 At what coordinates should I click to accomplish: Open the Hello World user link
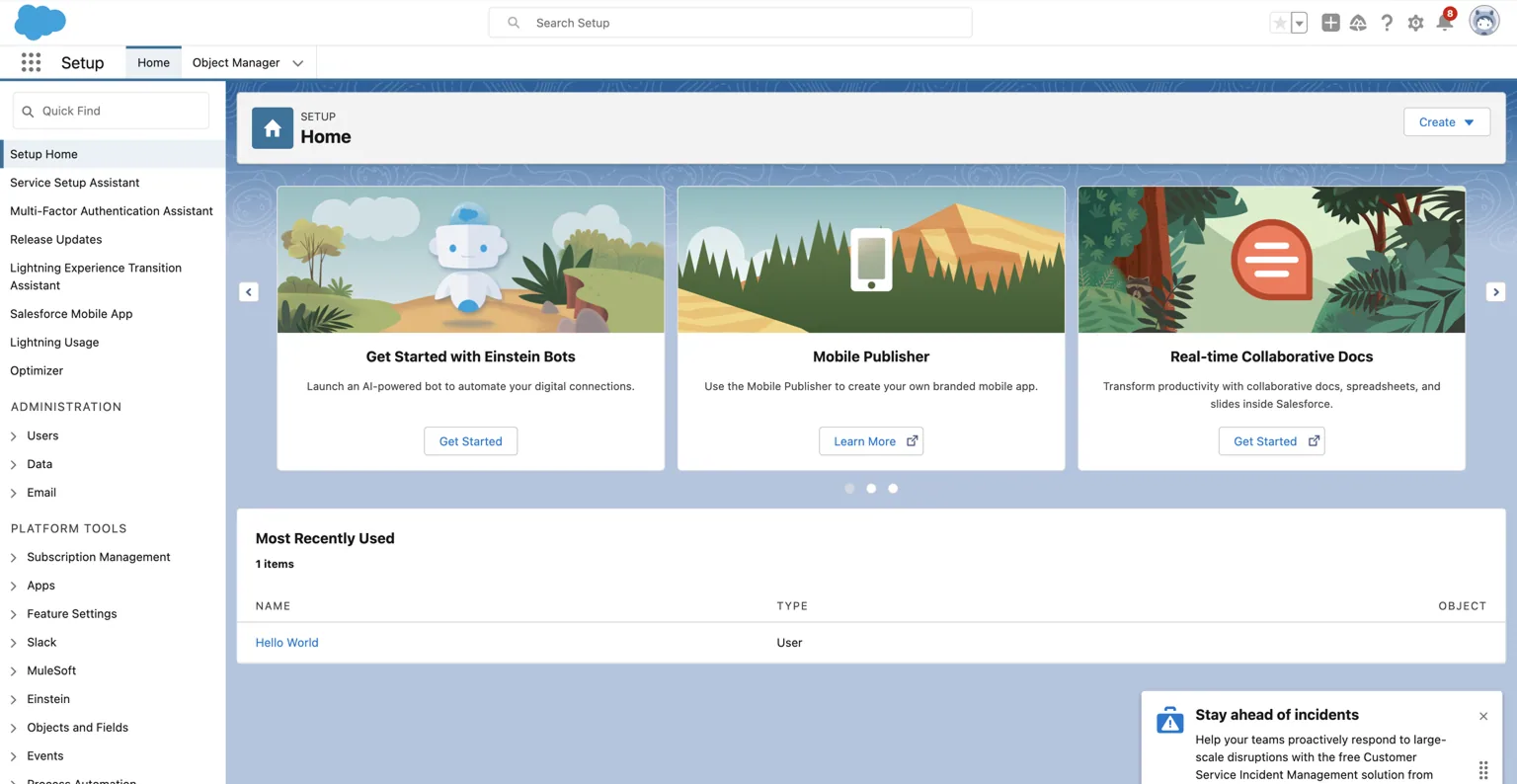pyautogui.click(x=286, y=643)
